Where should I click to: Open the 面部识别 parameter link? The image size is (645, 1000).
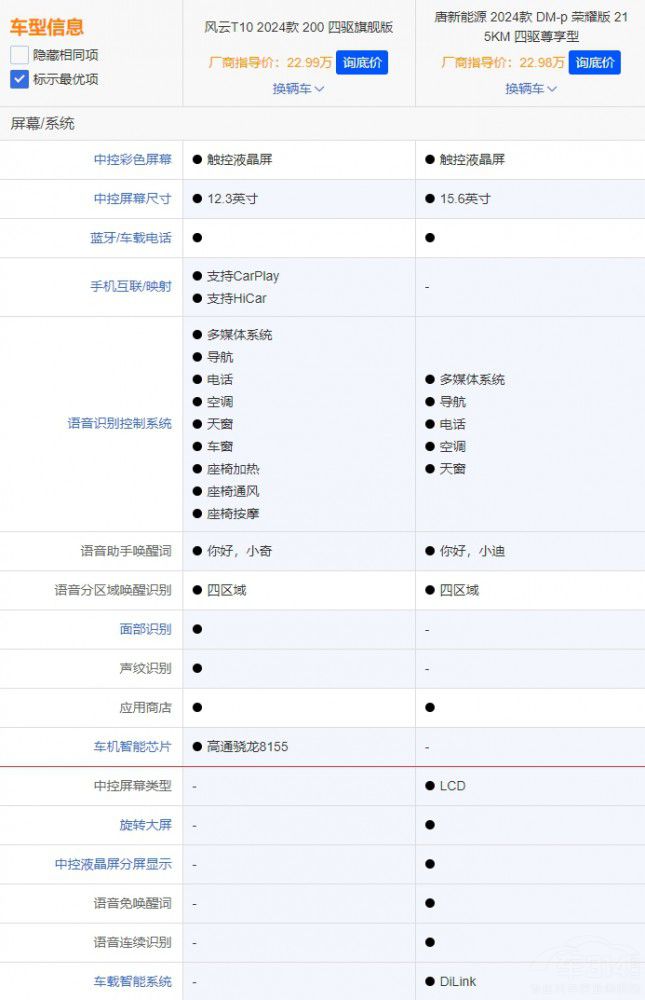coord(145,630)
